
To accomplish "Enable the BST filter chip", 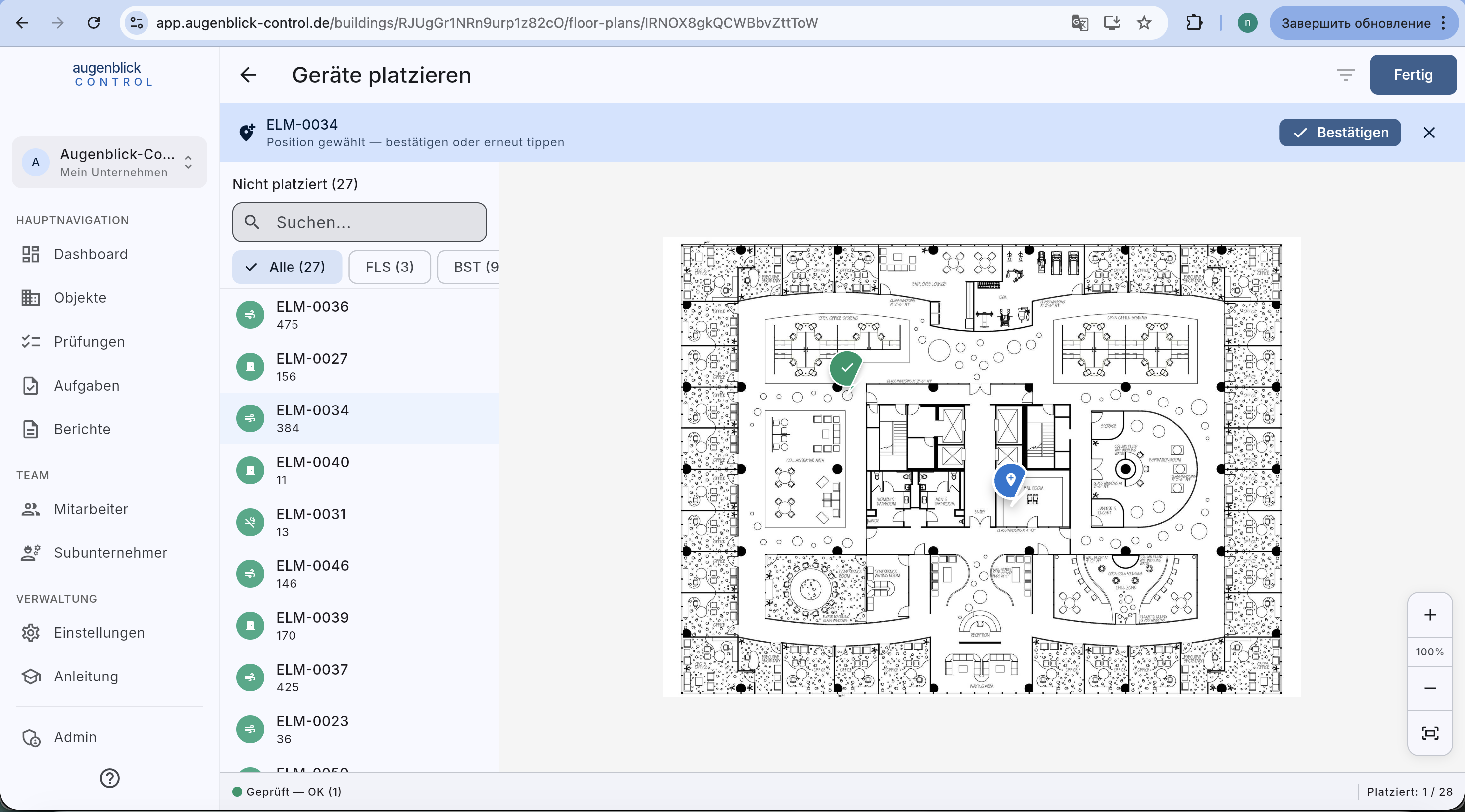I will coord(468,267).
